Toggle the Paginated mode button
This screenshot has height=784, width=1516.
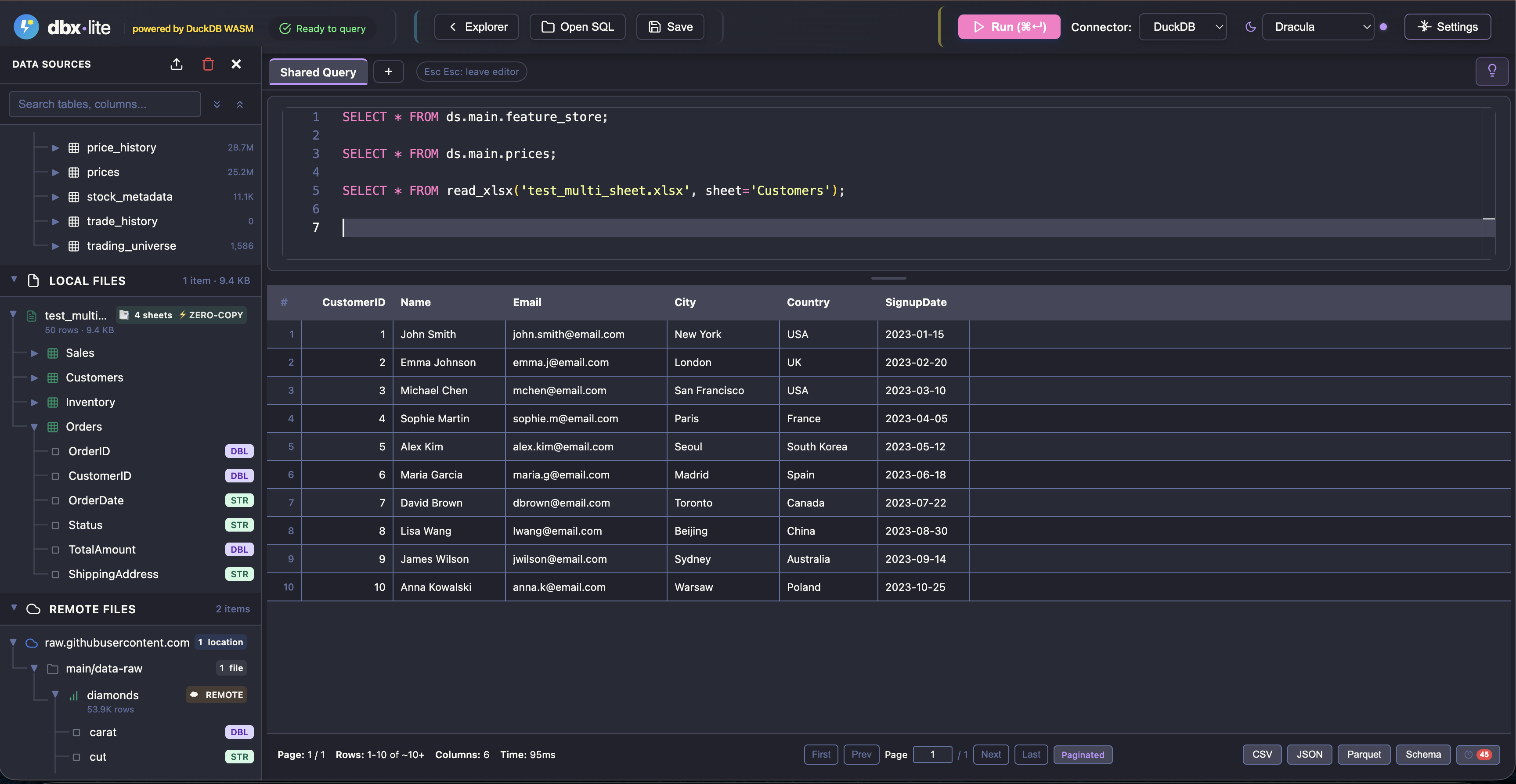pyautogui.click(x=1082, y=755)
